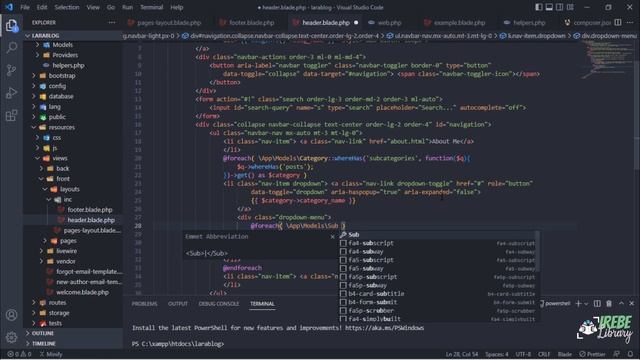Close the terminal panel

(632, 303)
